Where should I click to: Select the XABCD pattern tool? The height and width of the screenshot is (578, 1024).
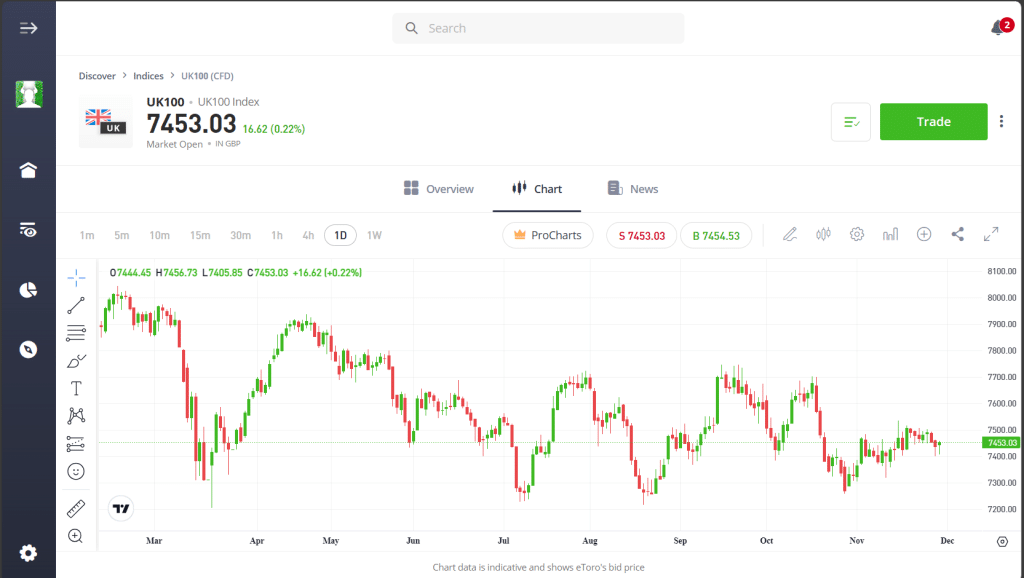click(76, 413)
